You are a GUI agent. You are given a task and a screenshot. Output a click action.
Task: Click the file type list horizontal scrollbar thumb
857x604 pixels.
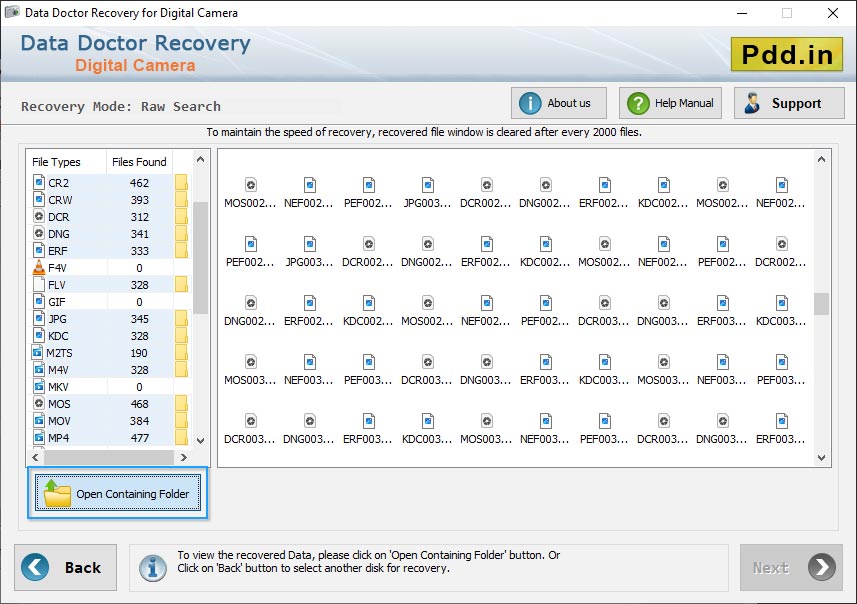pos(109,457)
